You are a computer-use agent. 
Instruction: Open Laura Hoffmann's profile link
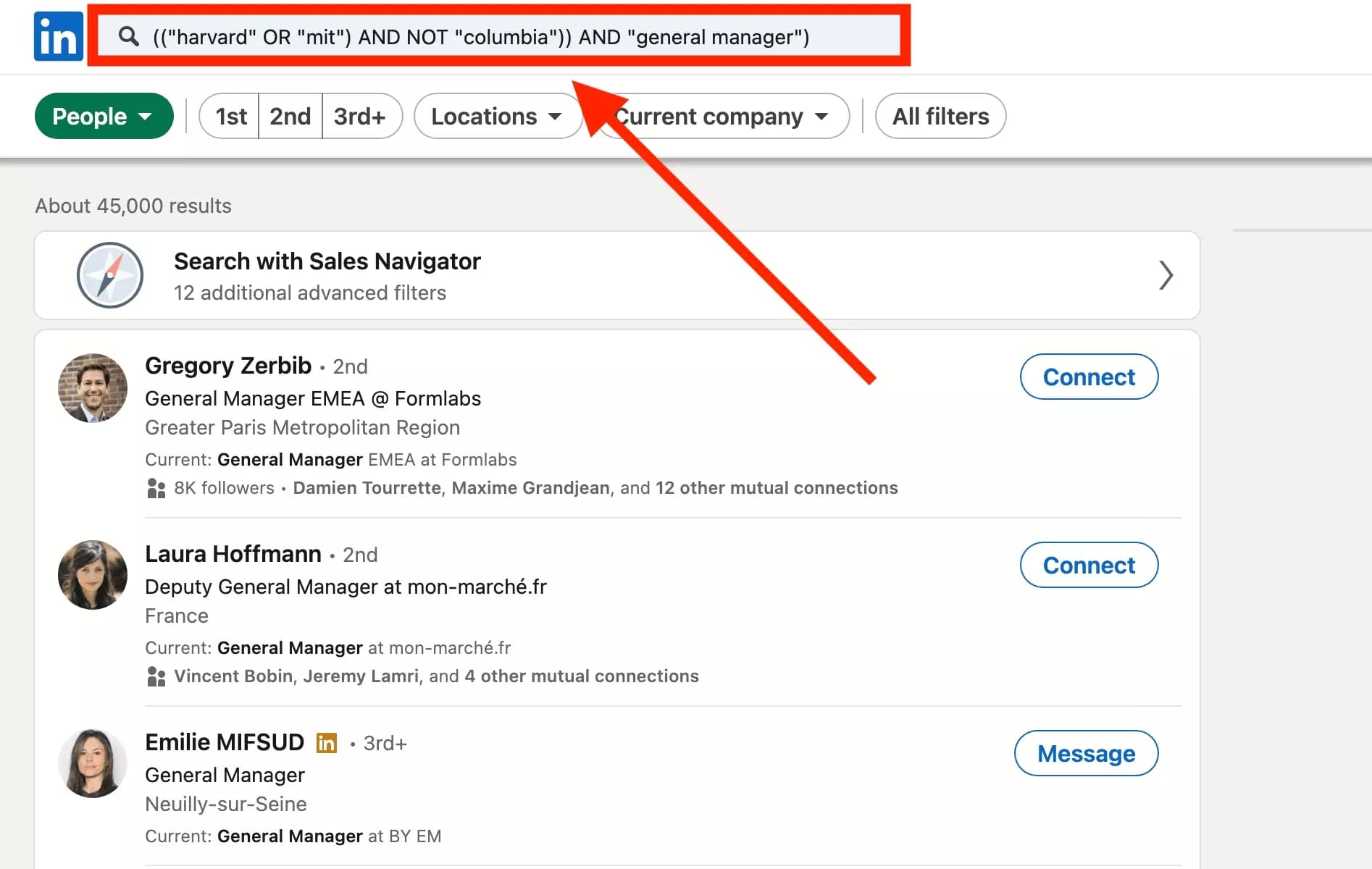click(233, 553)
